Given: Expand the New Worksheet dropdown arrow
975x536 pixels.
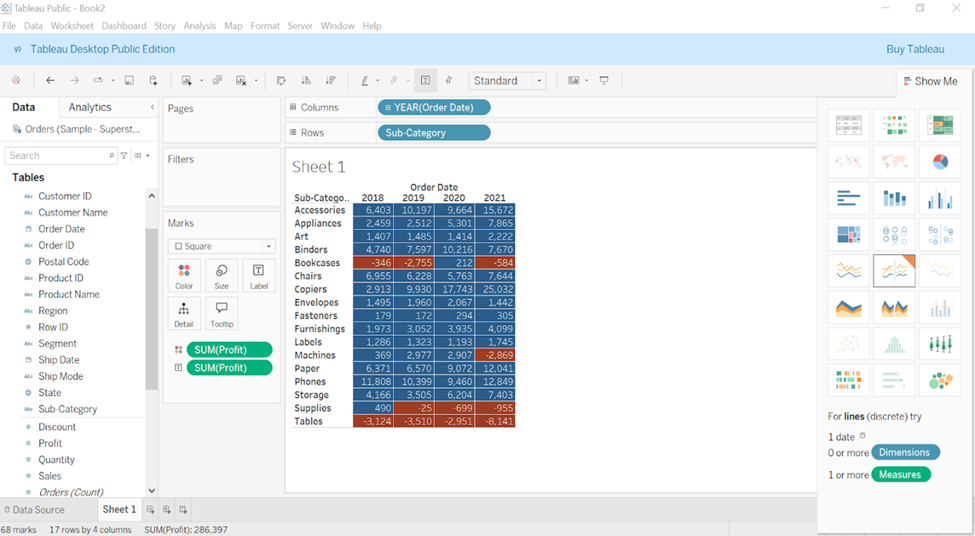Looking at the screenshot, I should (x=201, y=81).
